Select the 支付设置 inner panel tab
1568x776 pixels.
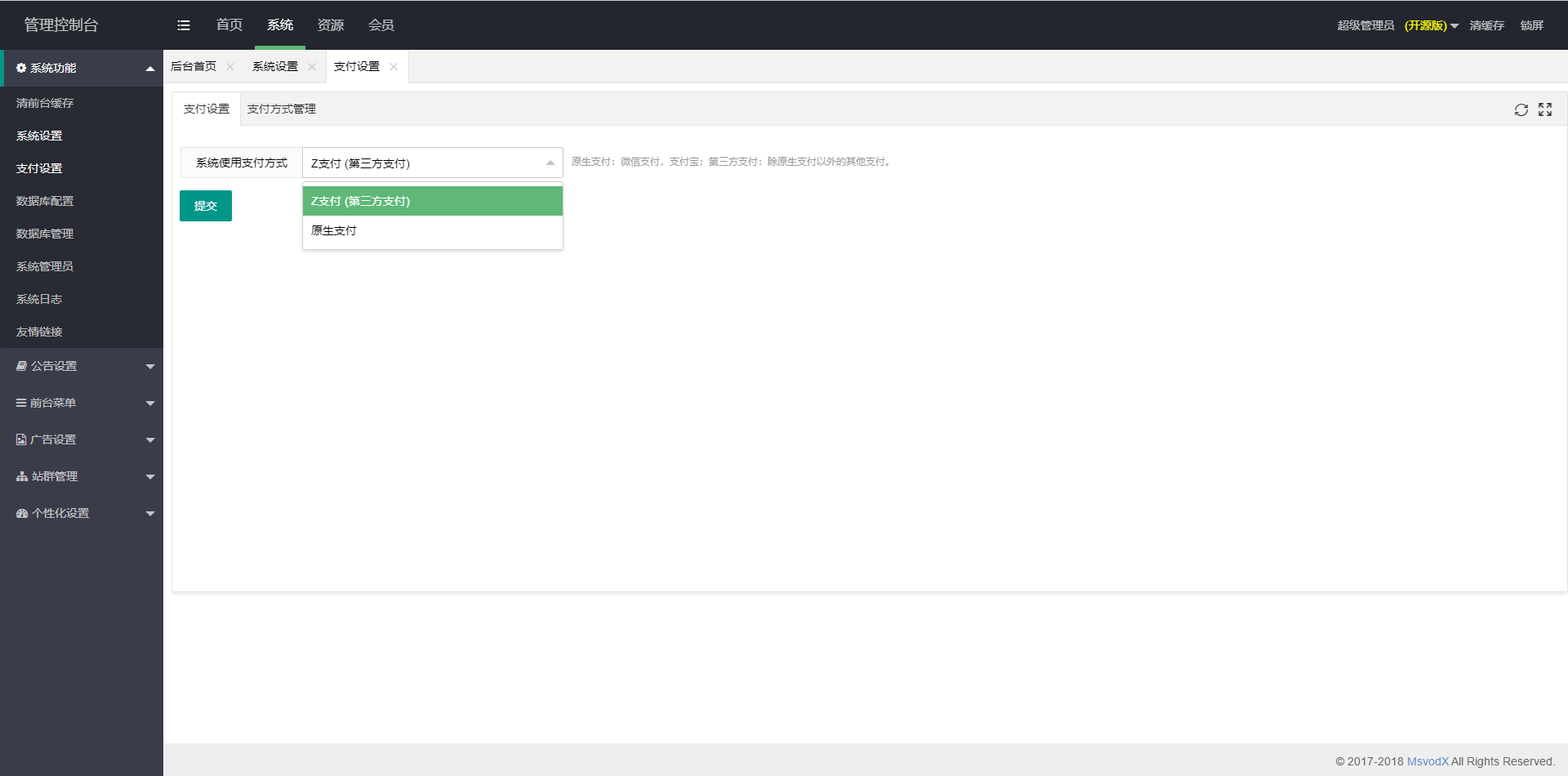207,109
